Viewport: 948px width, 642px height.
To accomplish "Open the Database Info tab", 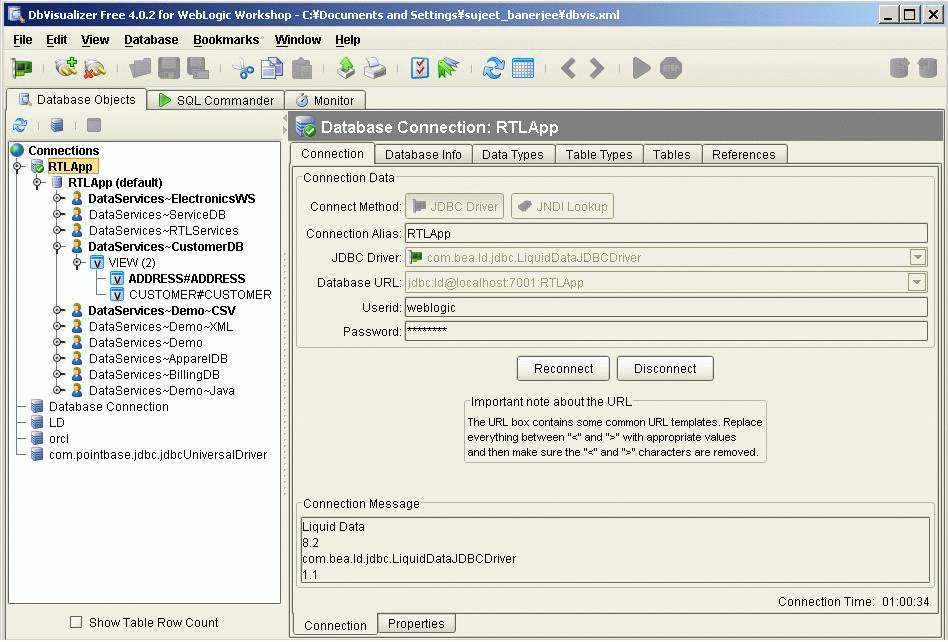I will [423, 155].
